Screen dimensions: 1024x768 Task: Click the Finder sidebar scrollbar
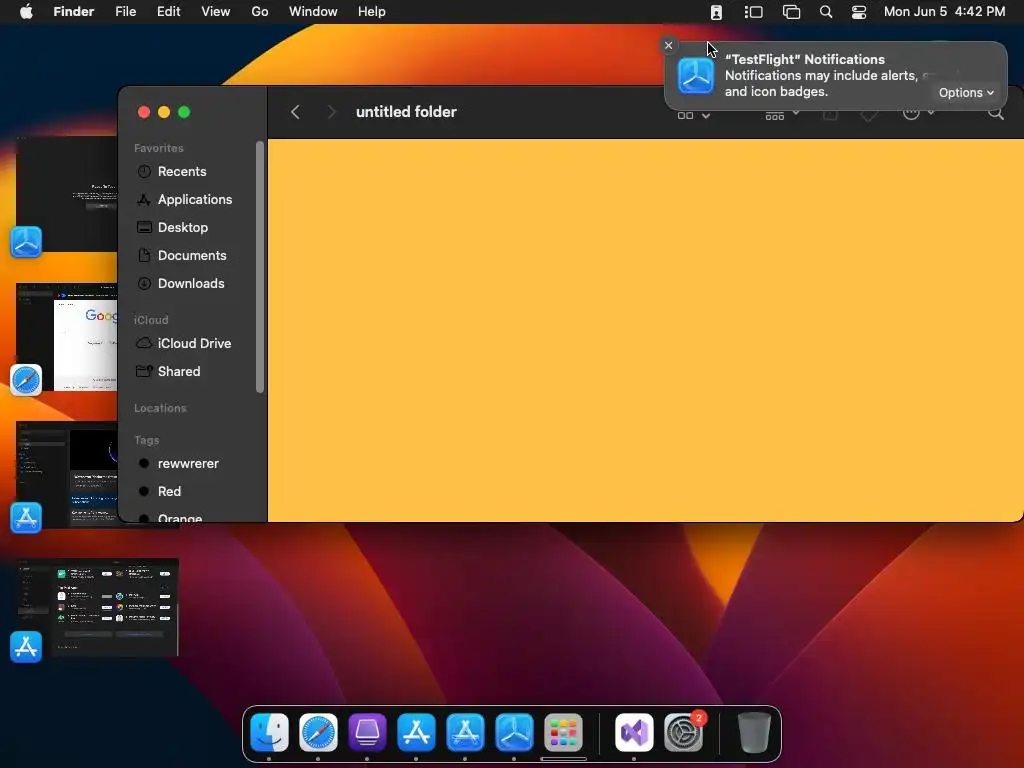260,267
